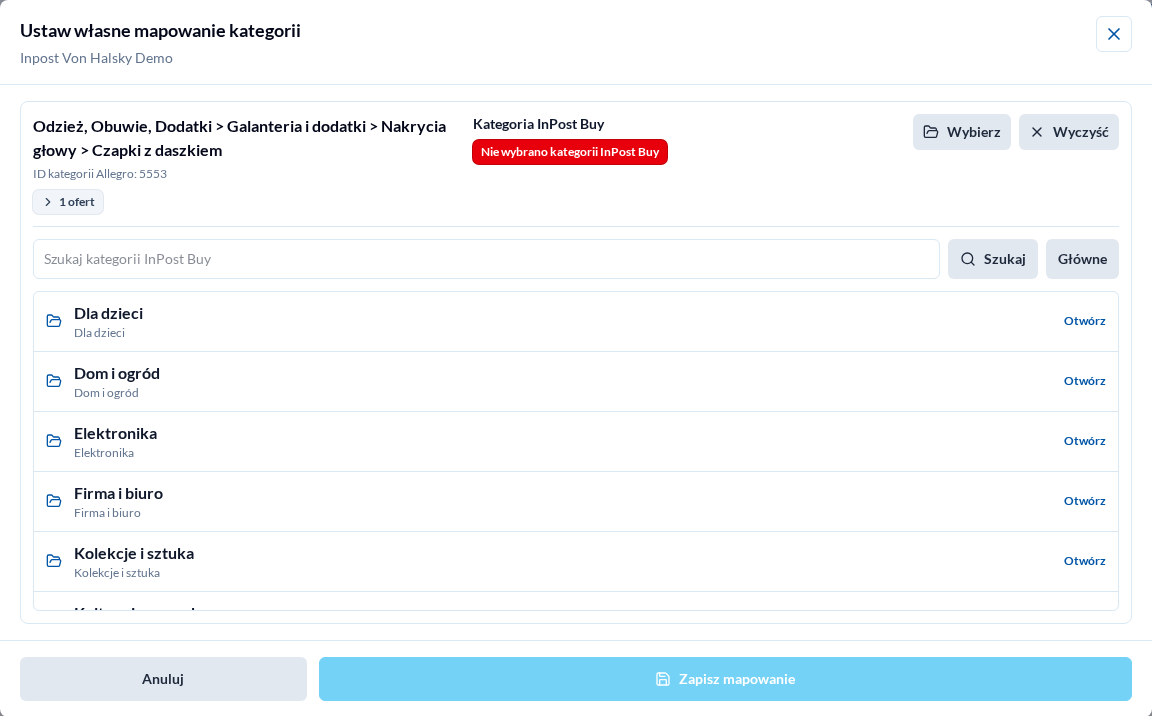The image size is (1152, 716).
Task: Select the Dla dzieci category title
Action: [x=109, y=314]
